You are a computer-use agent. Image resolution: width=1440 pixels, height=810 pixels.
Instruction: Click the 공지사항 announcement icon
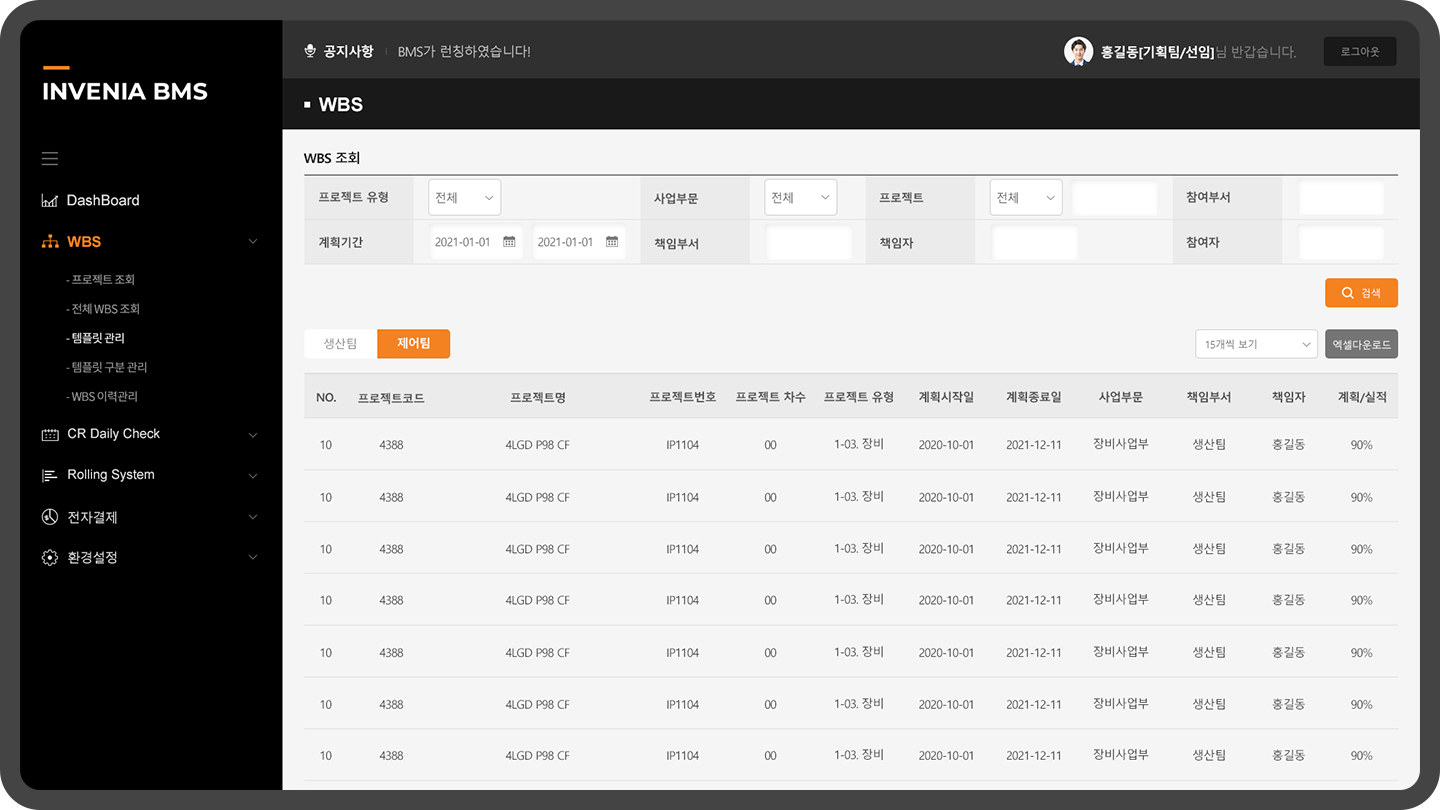[x=310, y=51]
